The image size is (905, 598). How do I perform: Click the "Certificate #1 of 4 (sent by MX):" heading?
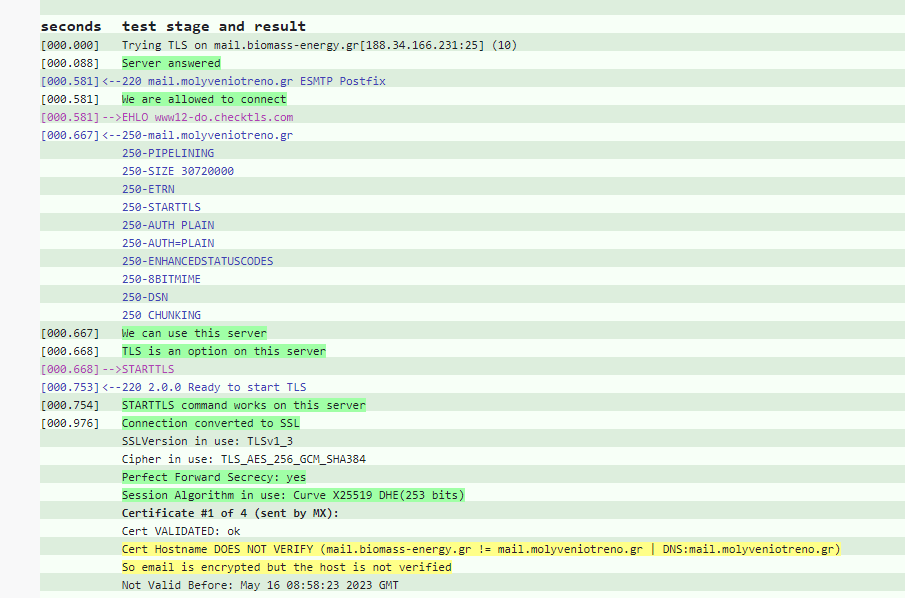pyautogui.click(x=230, y=513)
